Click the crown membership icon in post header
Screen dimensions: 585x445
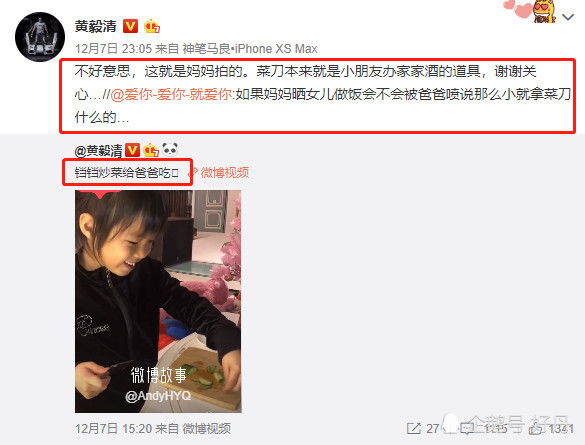[152, 26]
